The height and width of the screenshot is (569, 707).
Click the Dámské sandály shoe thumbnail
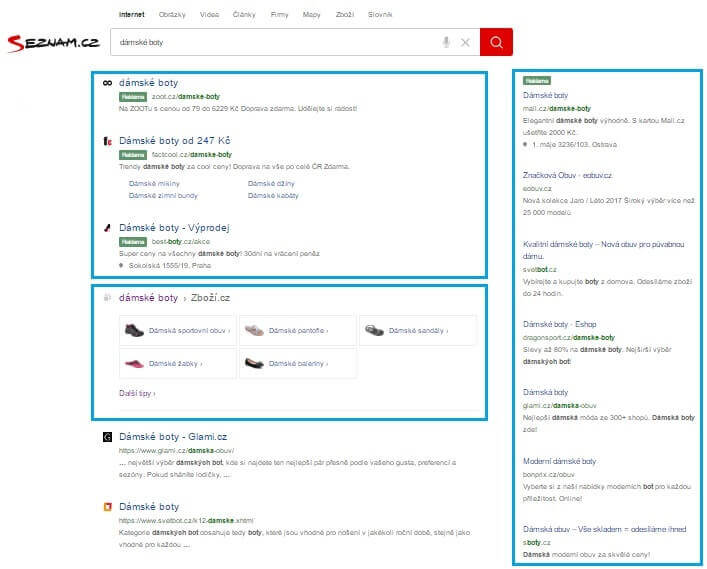click(374, 330)
